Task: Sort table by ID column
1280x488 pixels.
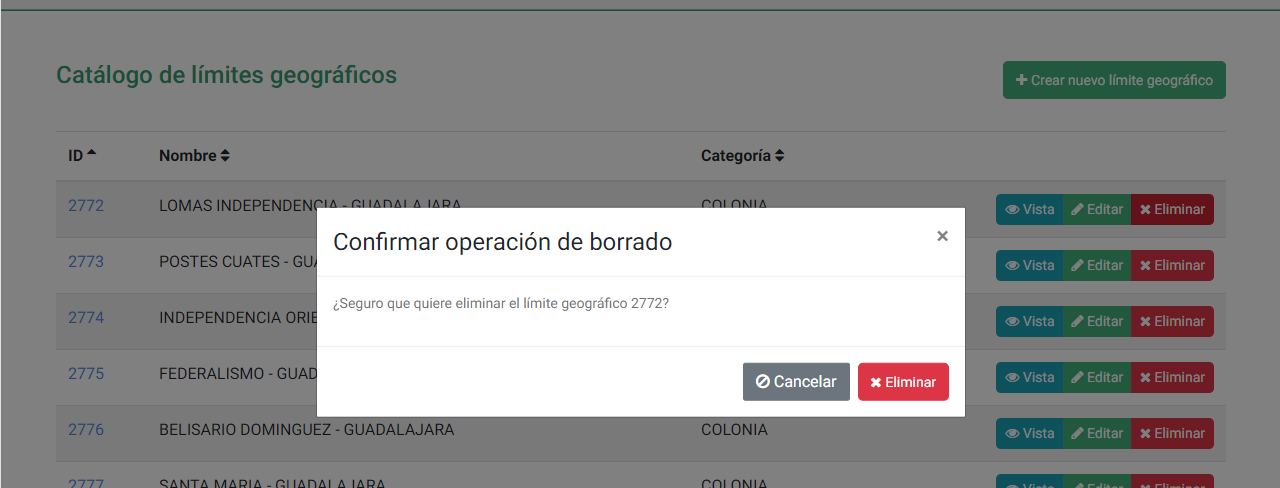Action: point(82,156)
